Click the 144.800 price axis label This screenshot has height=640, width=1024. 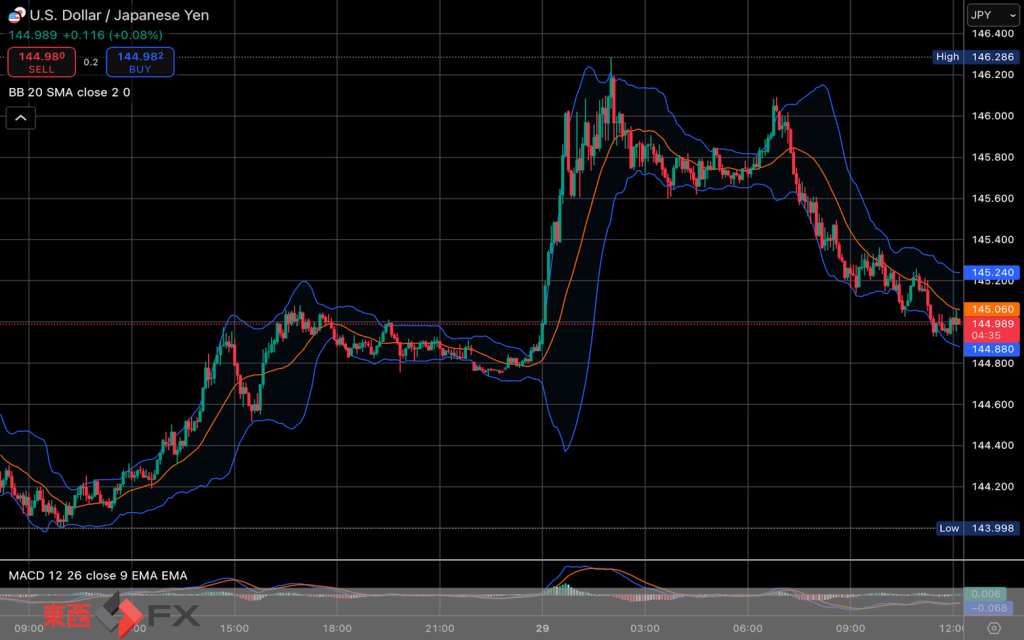[x=993, y=363]
